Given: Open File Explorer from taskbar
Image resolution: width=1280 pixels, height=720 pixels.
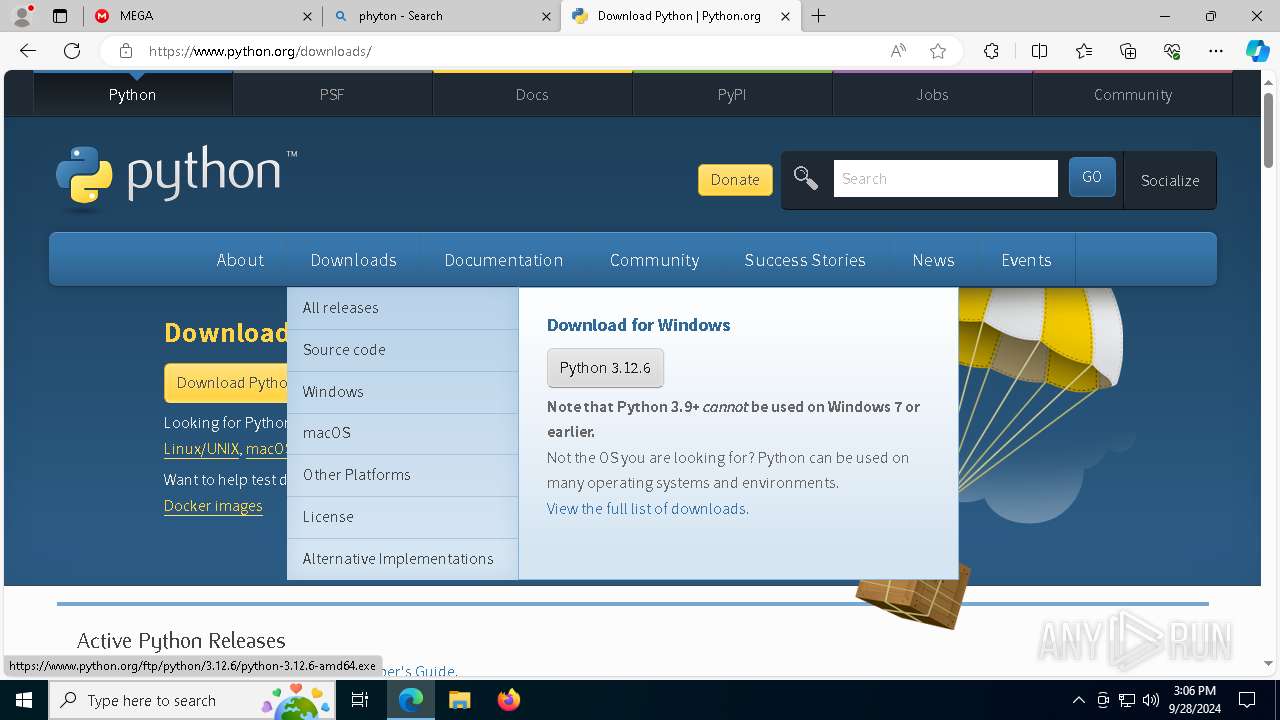Looking at the screenshot, I should pos(459,700).
